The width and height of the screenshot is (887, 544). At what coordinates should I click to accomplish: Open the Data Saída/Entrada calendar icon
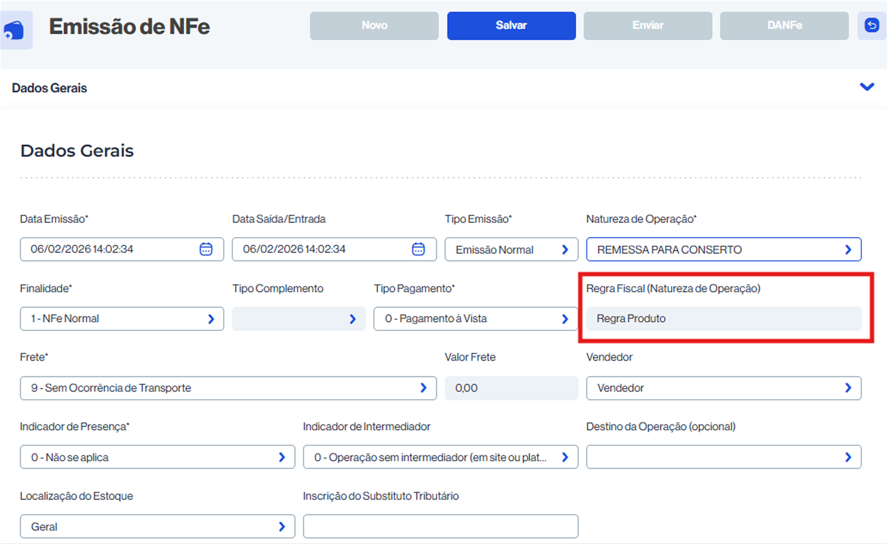[x=418, y=249]
